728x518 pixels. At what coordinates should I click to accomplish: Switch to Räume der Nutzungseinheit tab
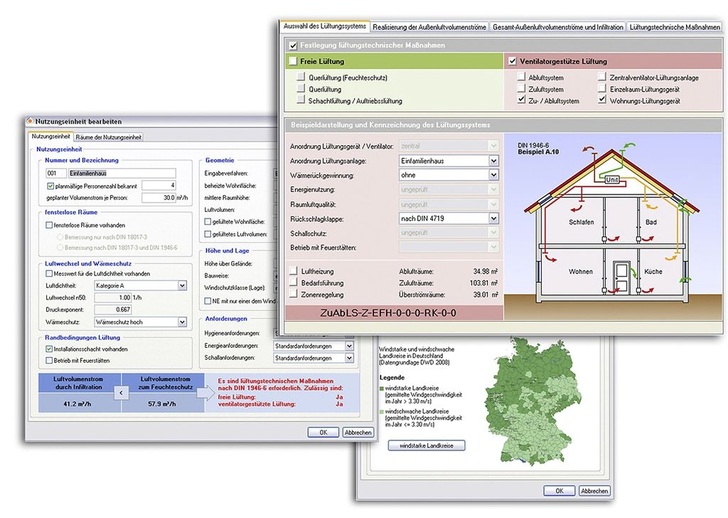108,136
